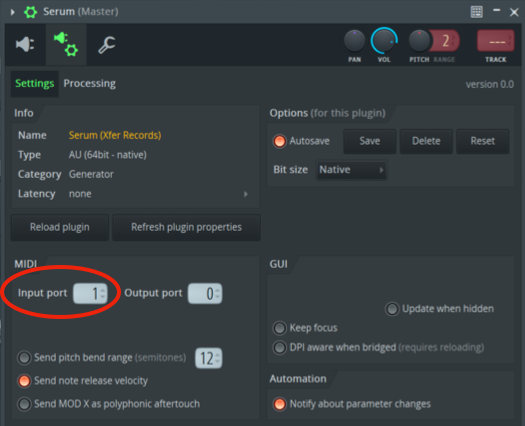The height and width of the screenshot is (426, 525).
Task: Open the mixer TRACK selector
Action: click(496, 41)
